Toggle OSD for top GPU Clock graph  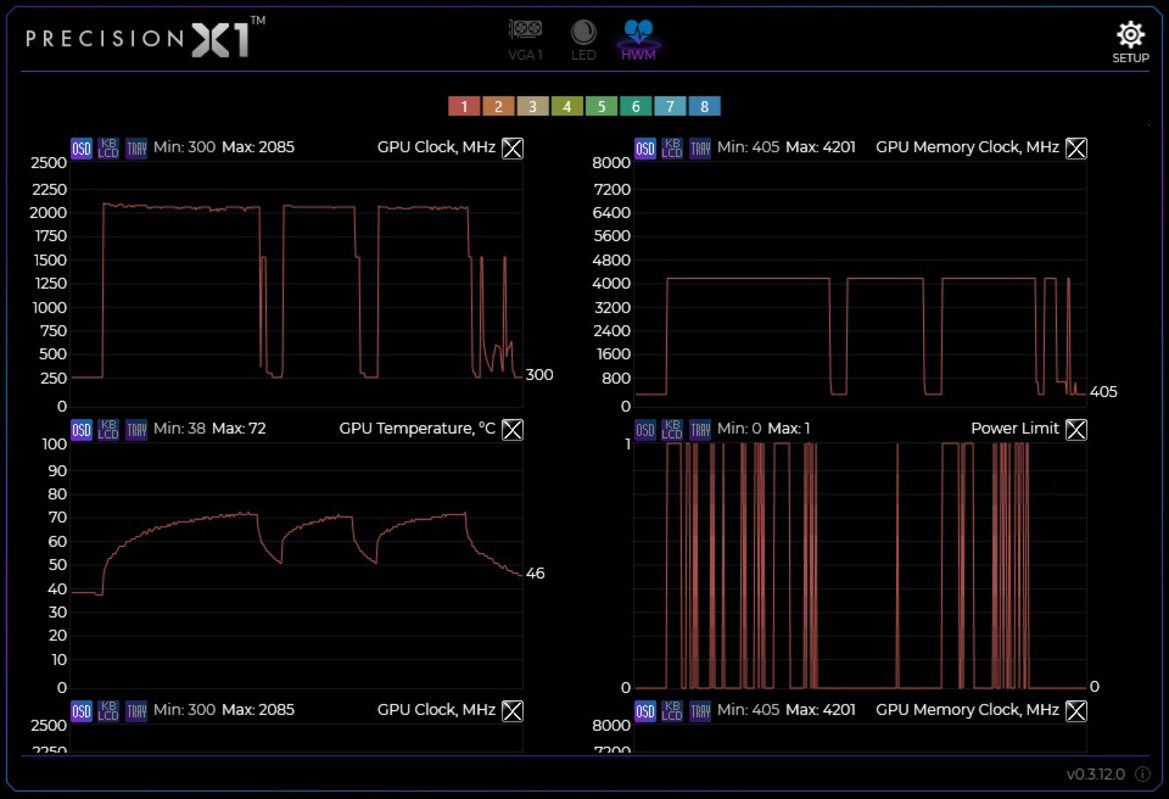[81, 148]
